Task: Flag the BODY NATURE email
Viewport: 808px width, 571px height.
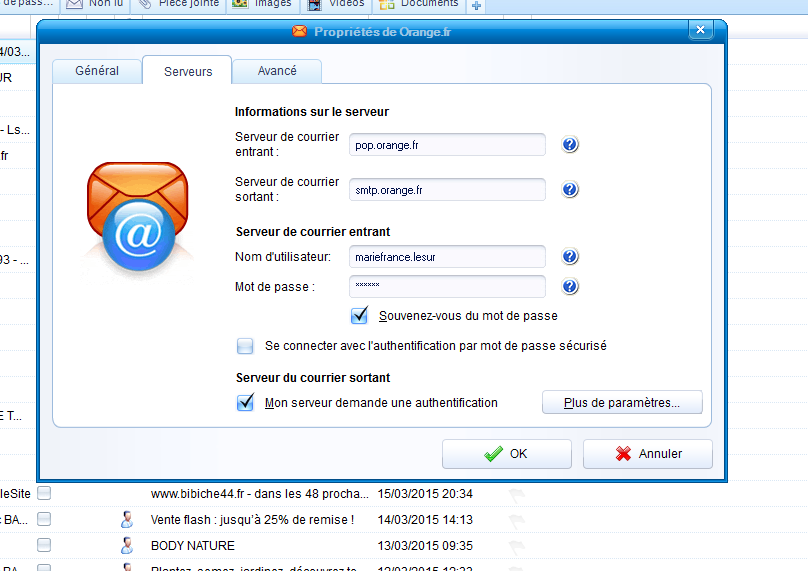Action: pos(516,546)
